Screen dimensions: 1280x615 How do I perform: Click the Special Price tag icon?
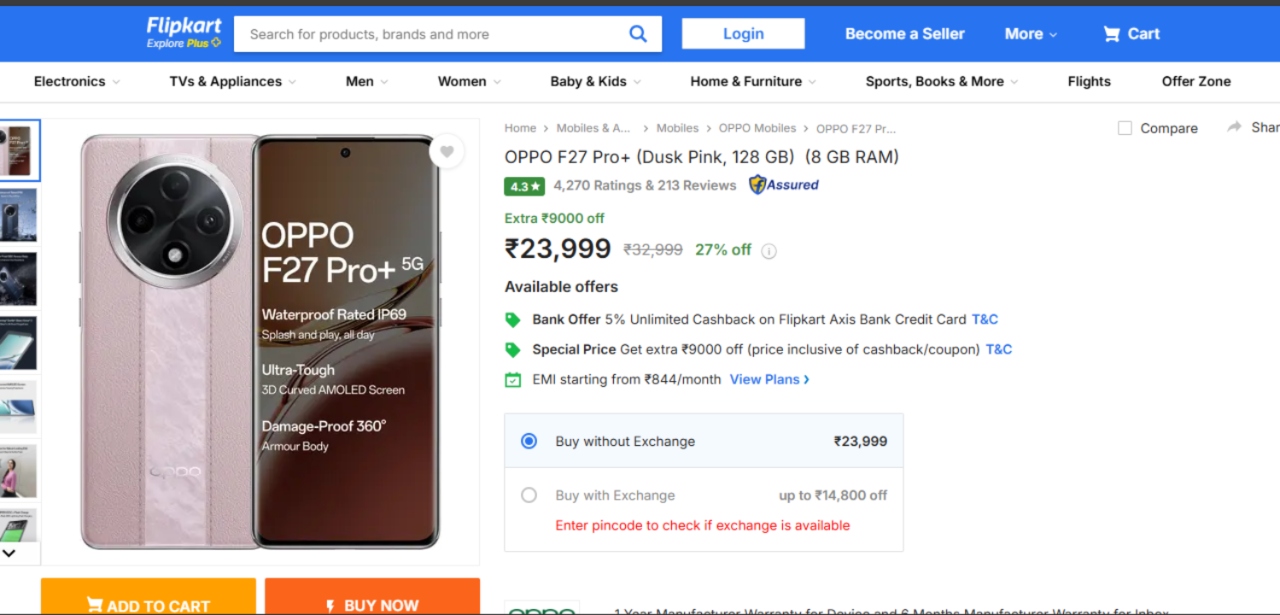tap(513, 350)
